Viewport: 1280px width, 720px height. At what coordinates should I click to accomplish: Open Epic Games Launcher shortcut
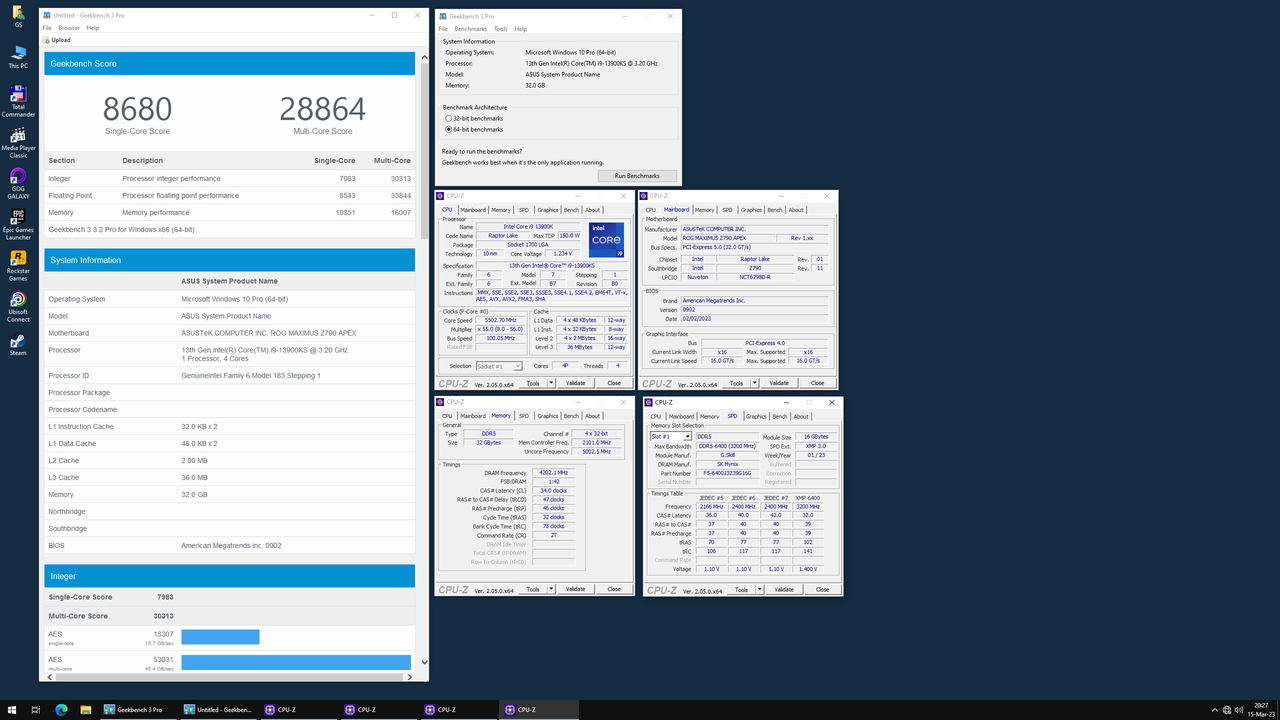click(x=18, y=225)
